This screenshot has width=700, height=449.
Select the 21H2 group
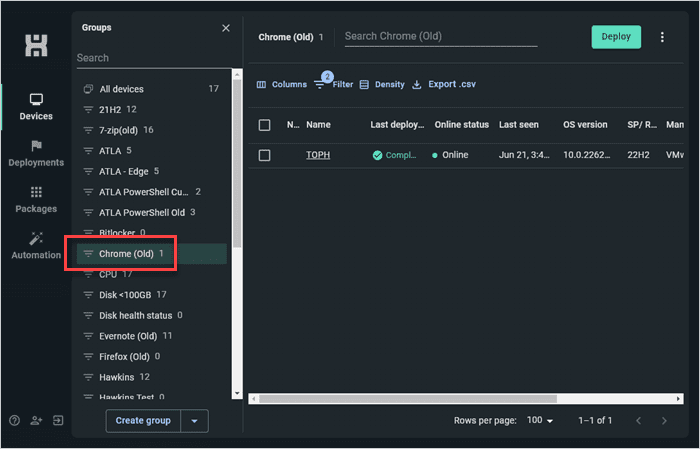[x=152, y=109]
